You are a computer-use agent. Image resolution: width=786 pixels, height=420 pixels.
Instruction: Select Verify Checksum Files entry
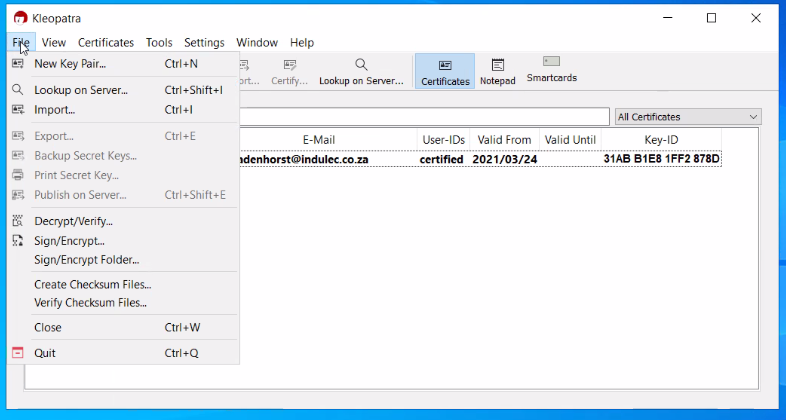pyautogui.click(x=124, y=303)
